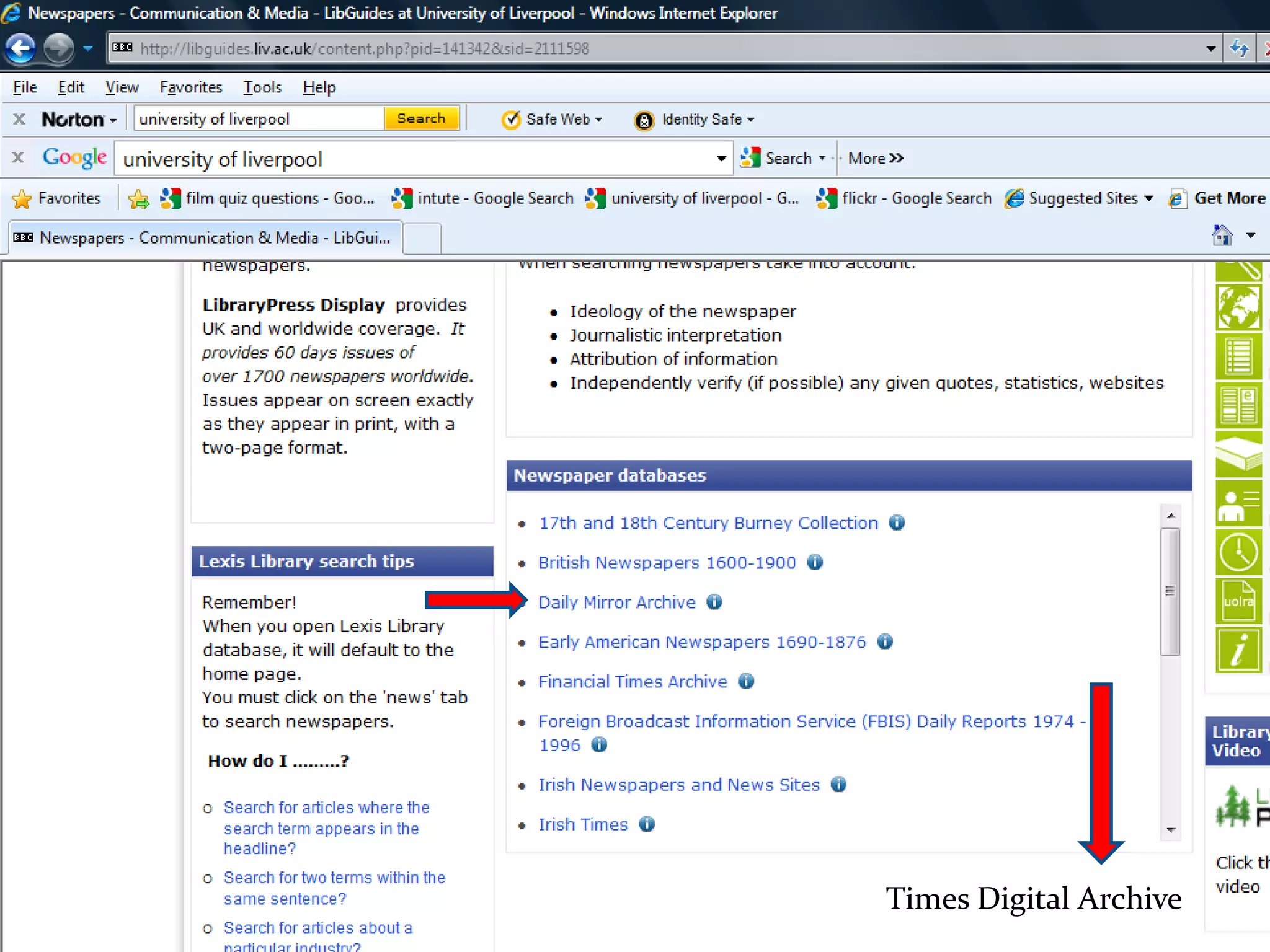Open Suggested Sites dropdown

[1080, 198]
